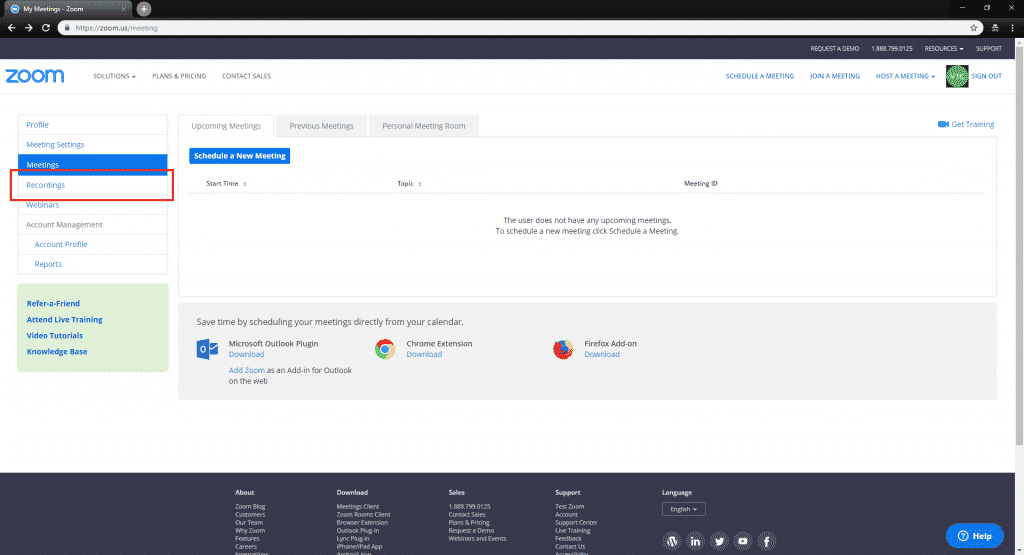Download the Microsoft Outlook Plugin

point(246,355)
